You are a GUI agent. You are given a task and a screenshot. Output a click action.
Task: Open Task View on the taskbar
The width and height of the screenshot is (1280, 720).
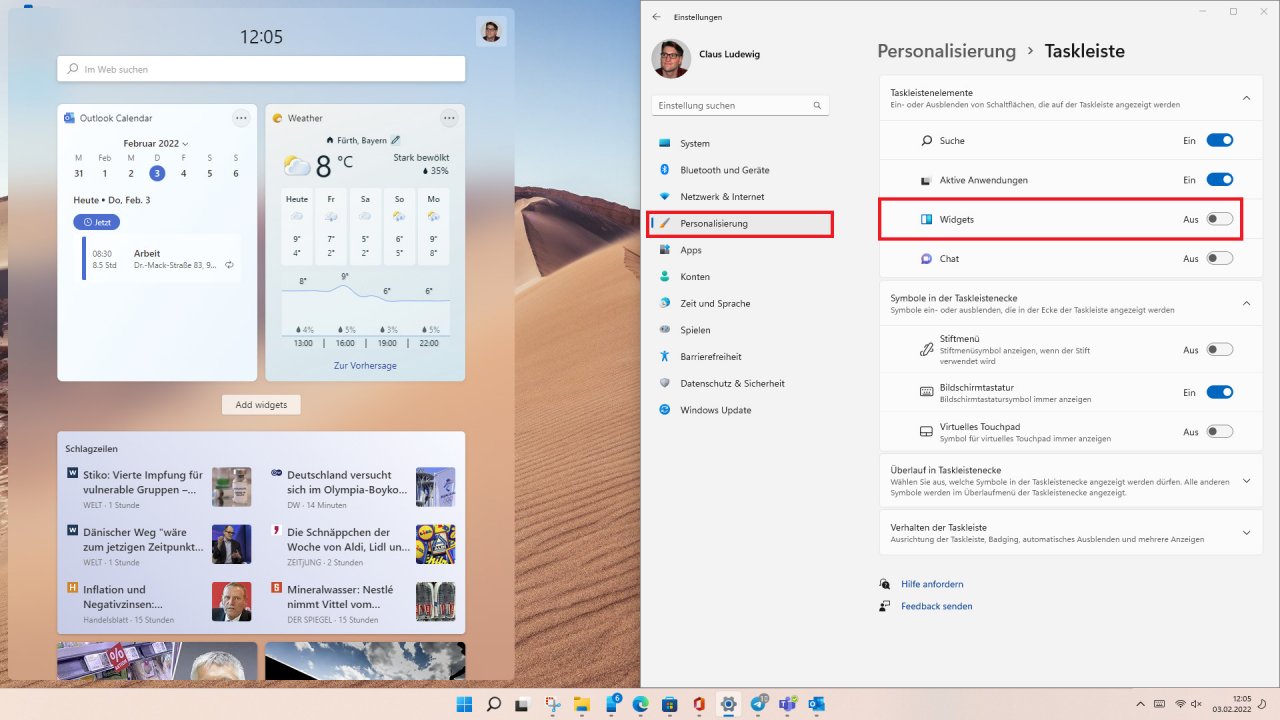(x=523, y=704)
